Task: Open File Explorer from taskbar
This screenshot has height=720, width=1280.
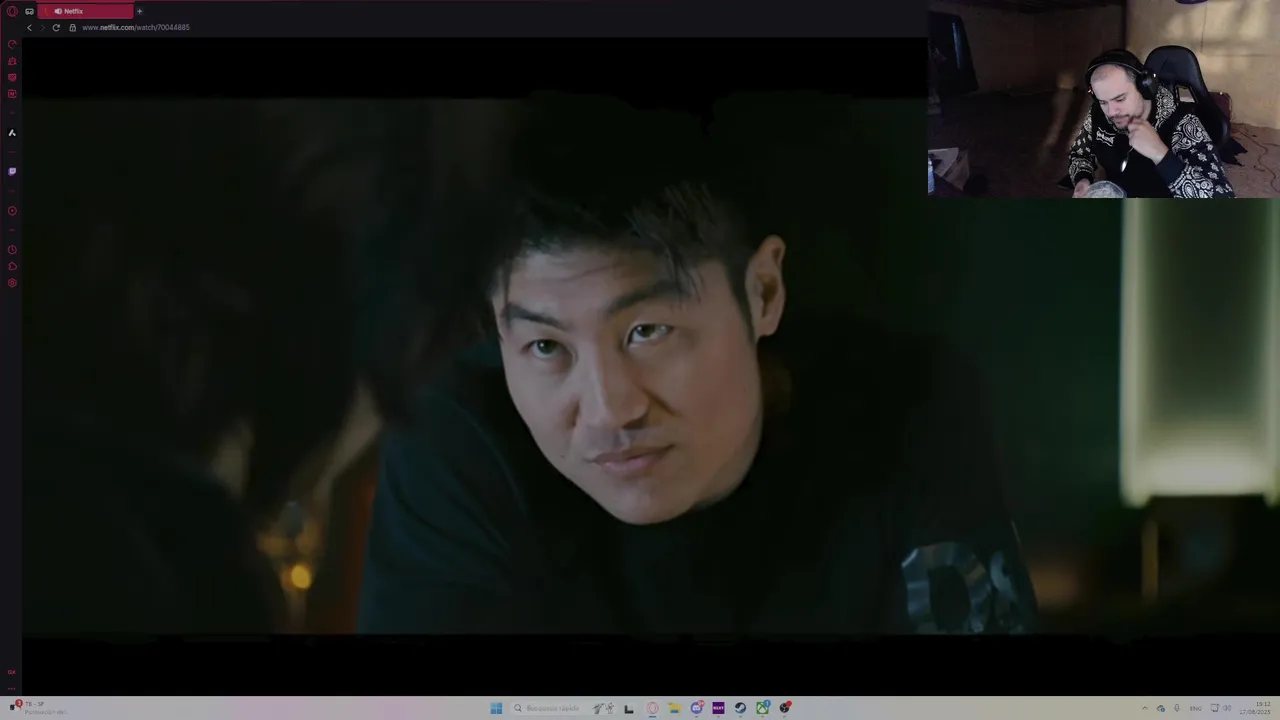Action: pos(674,708)
